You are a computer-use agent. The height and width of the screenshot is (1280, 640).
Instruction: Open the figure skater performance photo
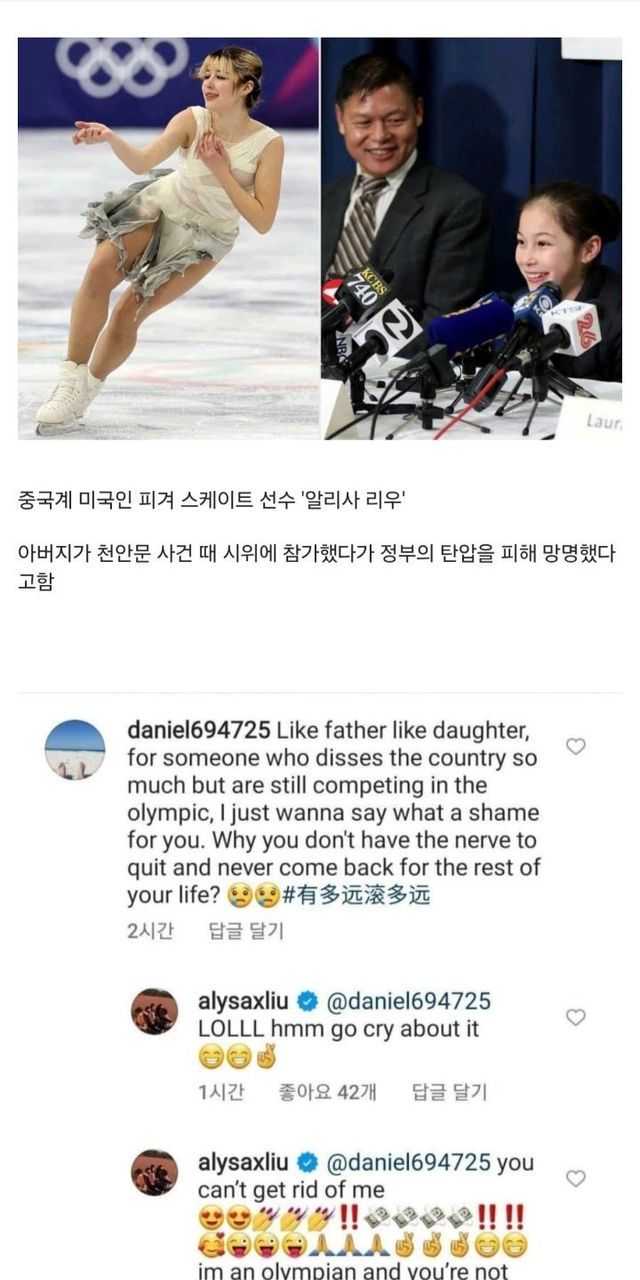point(168,238)
